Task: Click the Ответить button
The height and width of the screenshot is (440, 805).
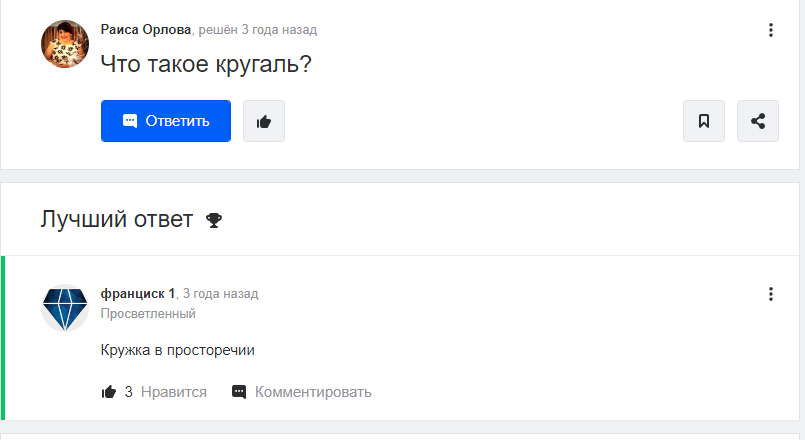Action: [x=166, y=121]
